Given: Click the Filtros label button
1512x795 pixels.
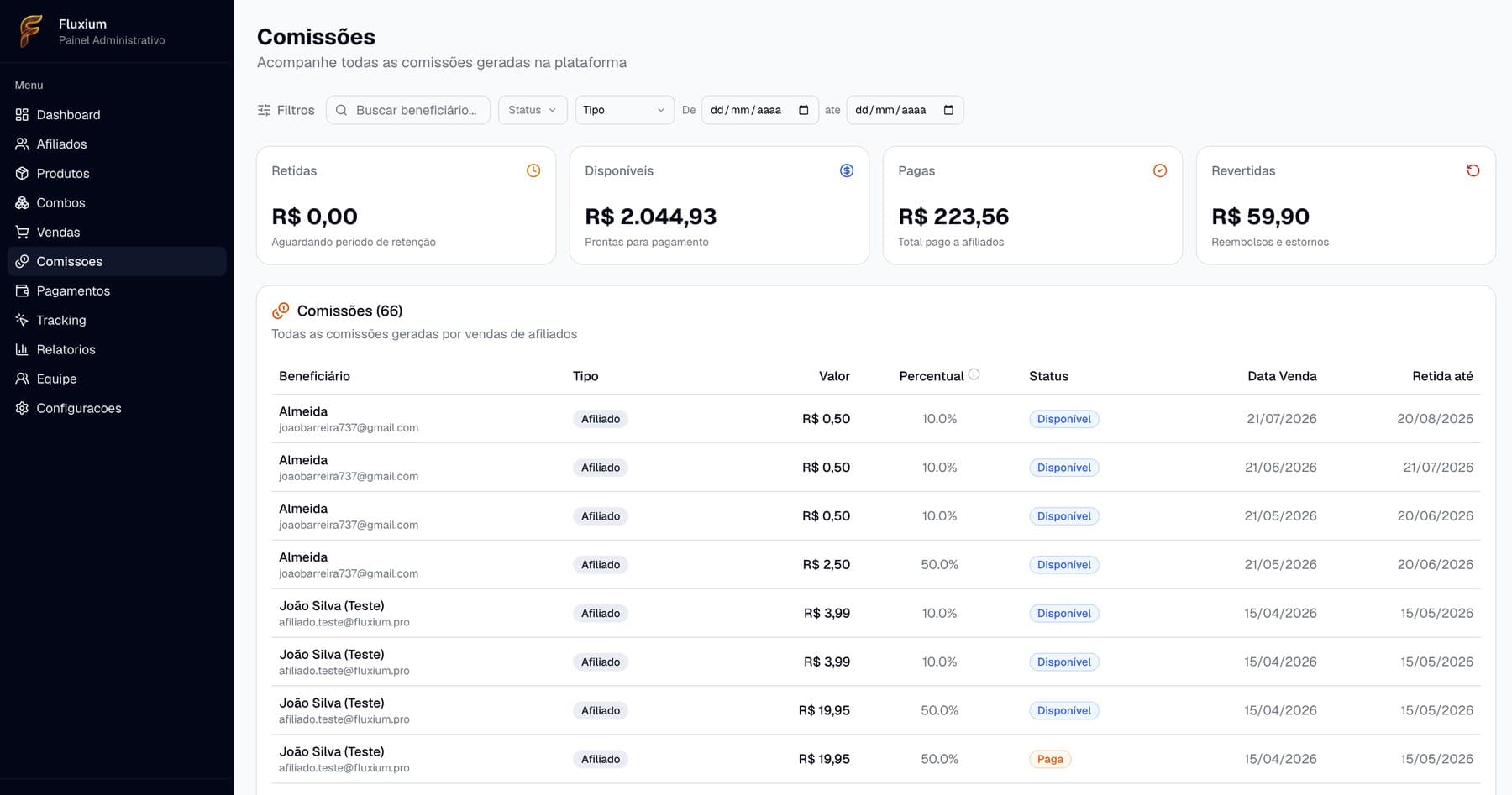Looking at the screenshot, I should tap(296, 110).
